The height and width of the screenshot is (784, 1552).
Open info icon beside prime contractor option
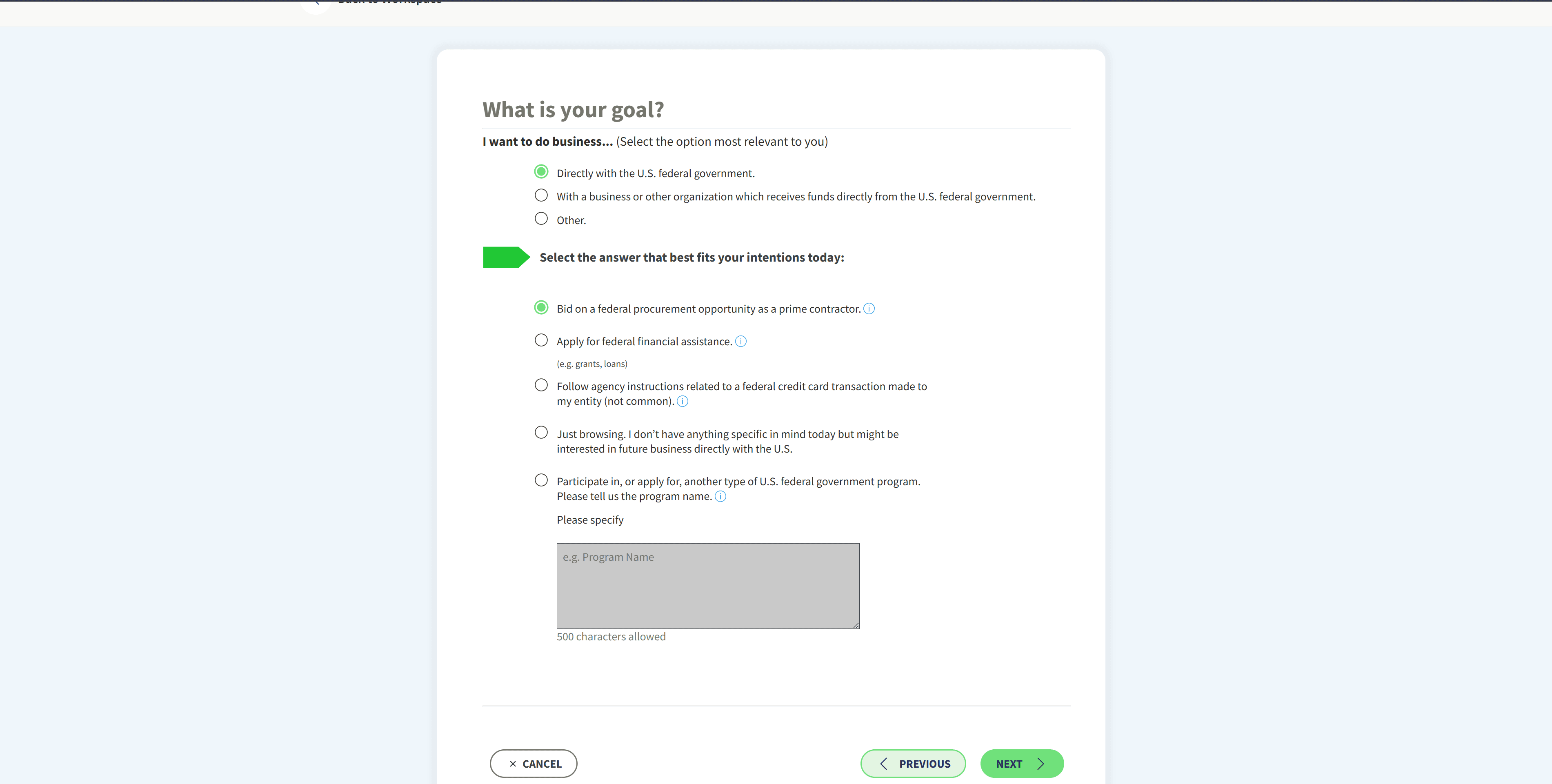coord(869,309)
